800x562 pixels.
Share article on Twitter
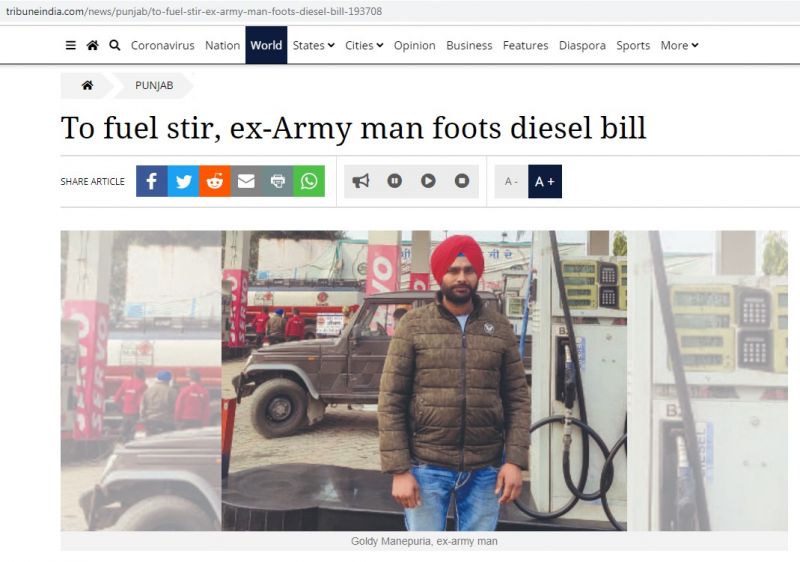[183, 181]
